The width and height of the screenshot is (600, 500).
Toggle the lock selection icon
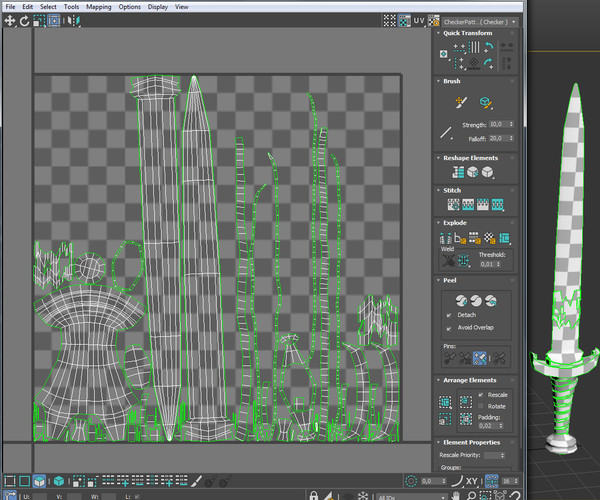pyautogui.click(x=313, y=495)
